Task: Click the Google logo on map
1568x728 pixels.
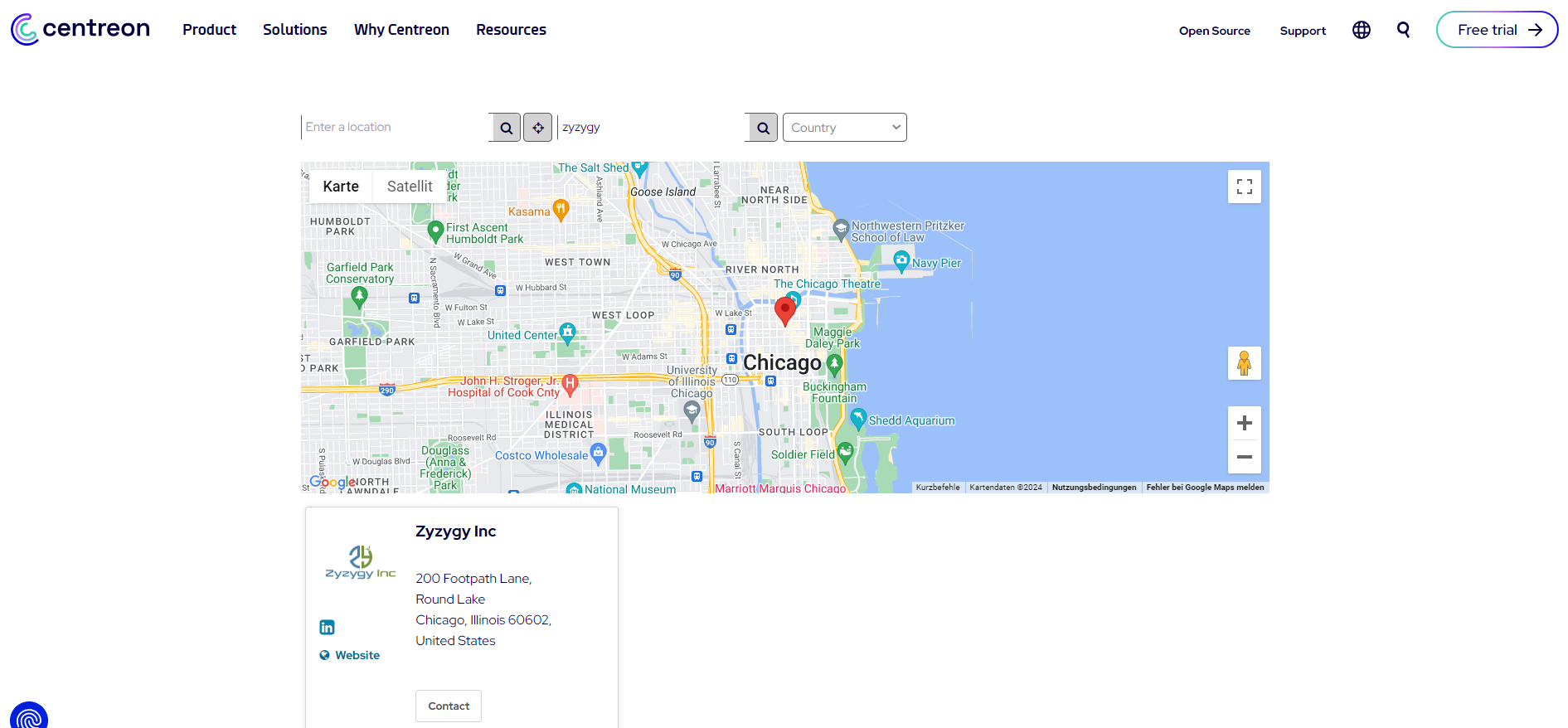Action: 333,482
